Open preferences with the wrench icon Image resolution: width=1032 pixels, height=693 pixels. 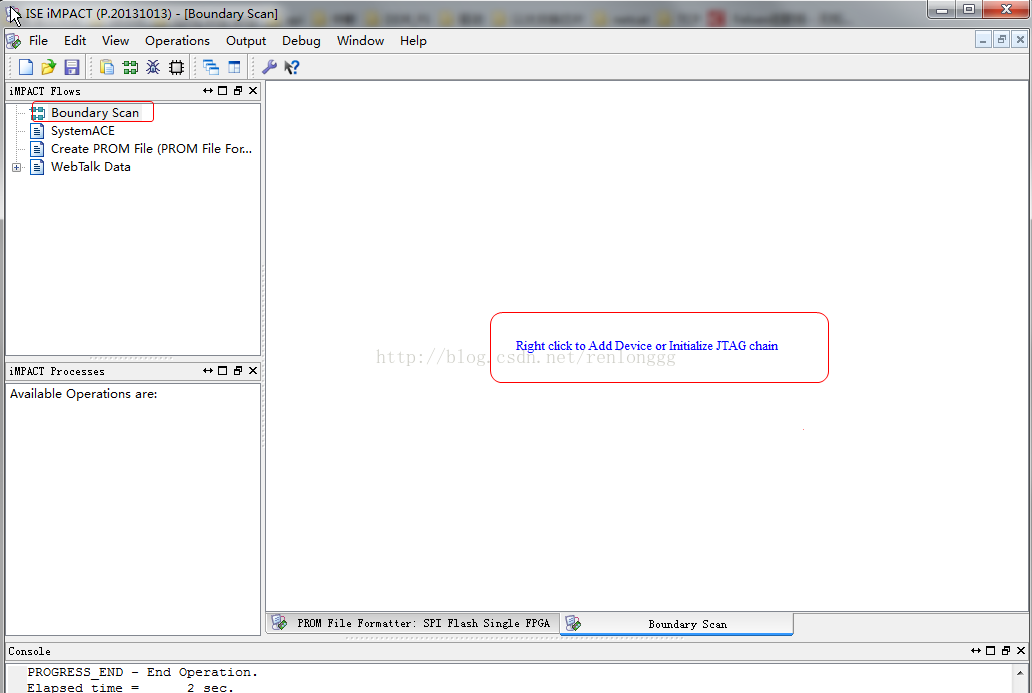click(269, 67)
